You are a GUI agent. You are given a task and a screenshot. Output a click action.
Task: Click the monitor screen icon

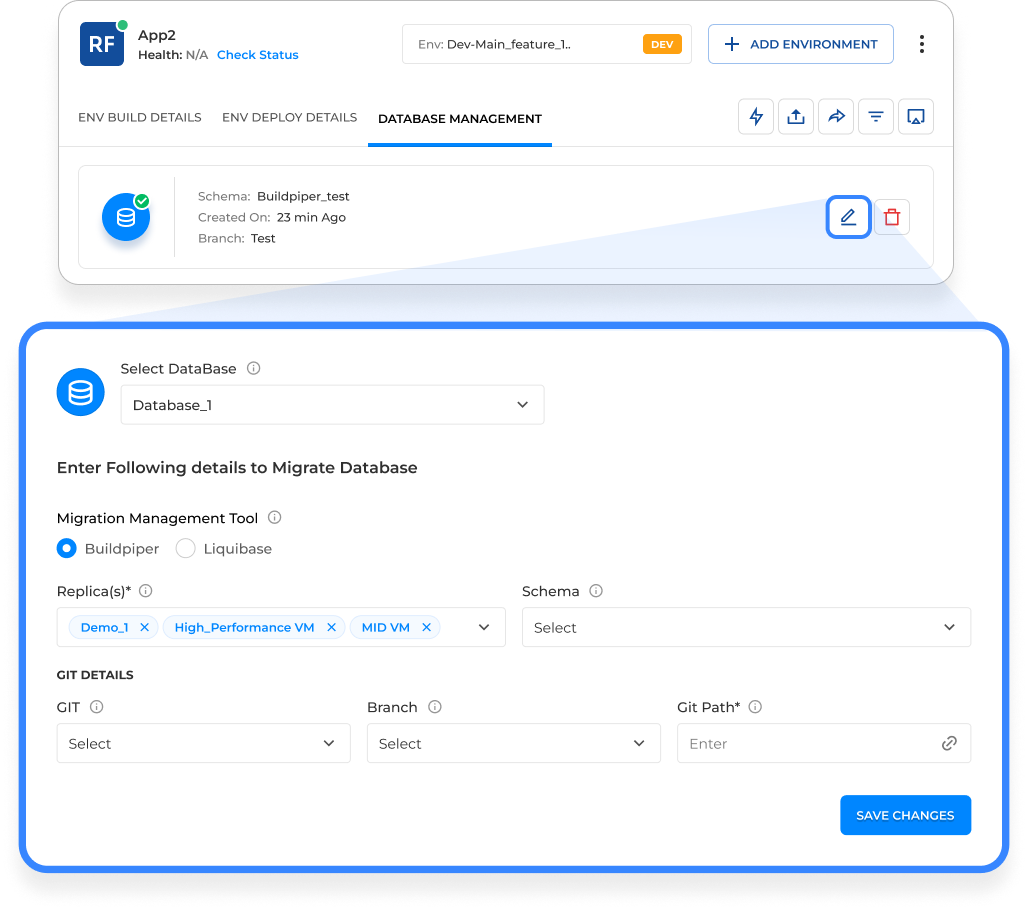pyautogui.click(x=915, y=117)
